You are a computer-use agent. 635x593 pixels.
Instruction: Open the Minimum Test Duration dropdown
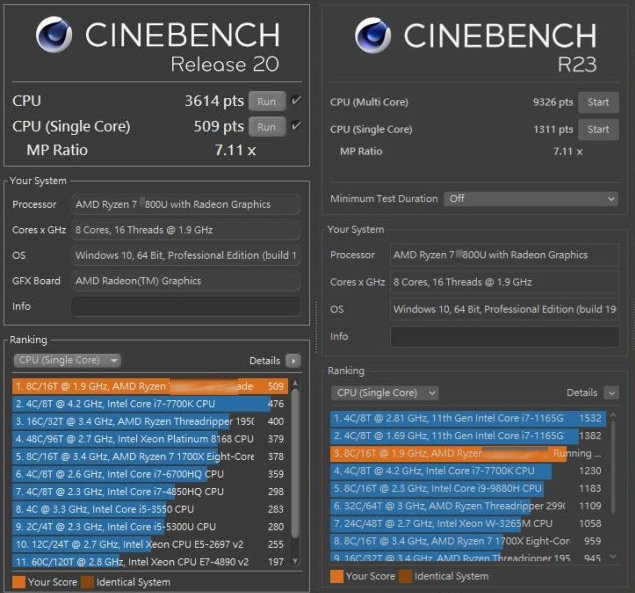tap(531, 199)
